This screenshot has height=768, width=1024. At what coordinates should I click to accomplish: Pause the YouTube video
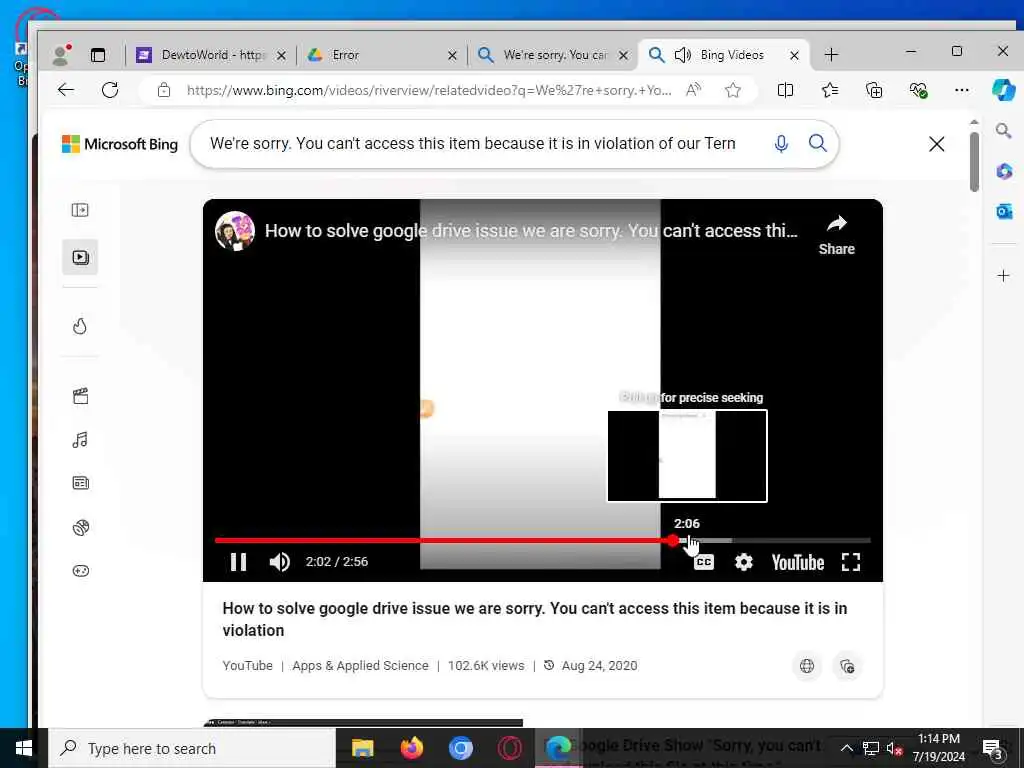point(238,562)
